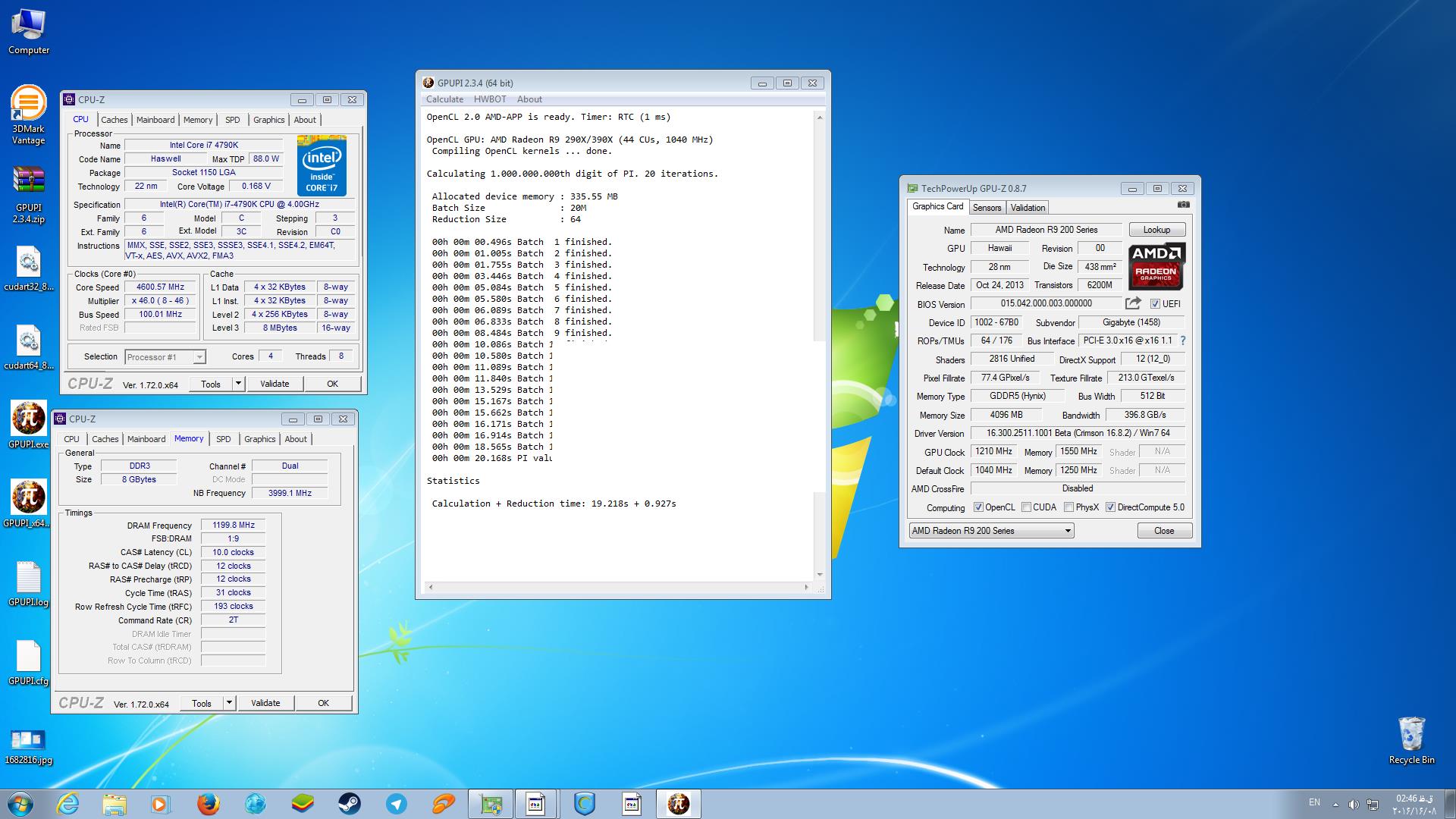Image resolution: width=1456 pixels, height=819 pixels.
Task: Open Windows Media Player from the taskbar
Action: (x=162, y=804)
